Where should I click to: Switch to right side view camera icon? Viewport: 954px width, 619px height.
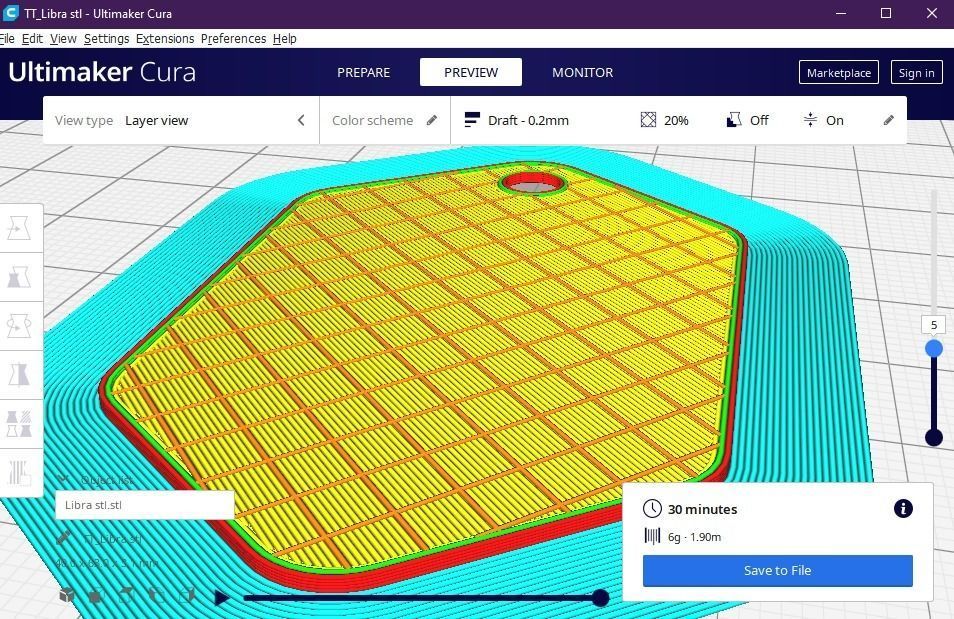(188, 595)
